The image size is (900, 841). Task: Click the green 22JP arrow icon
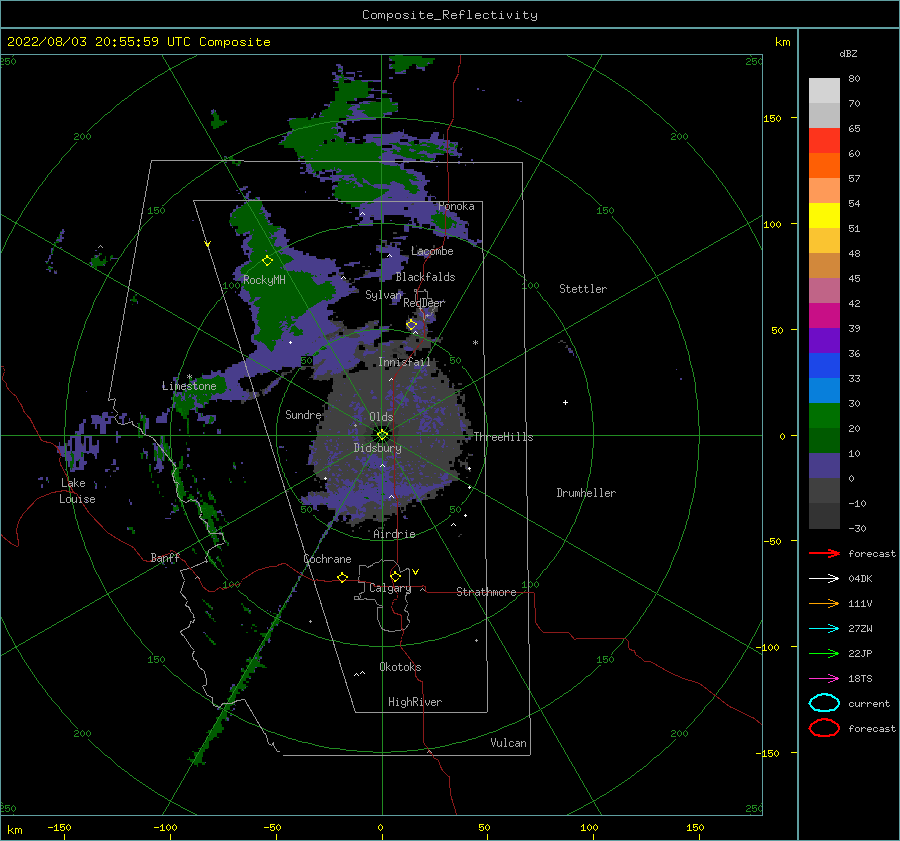[x=824, y=653]
